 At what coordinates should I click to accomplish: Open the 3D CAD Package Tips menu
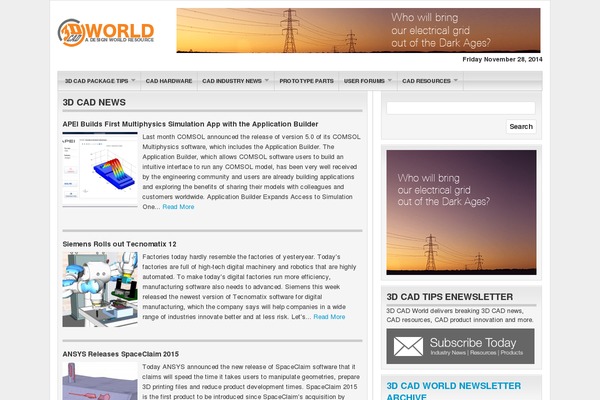(x=96, y=81)
